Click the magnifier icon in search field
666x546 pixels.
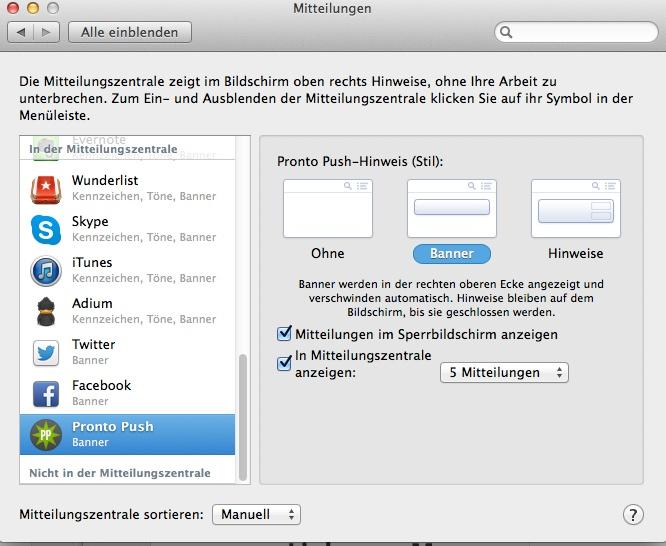[506, 32]
